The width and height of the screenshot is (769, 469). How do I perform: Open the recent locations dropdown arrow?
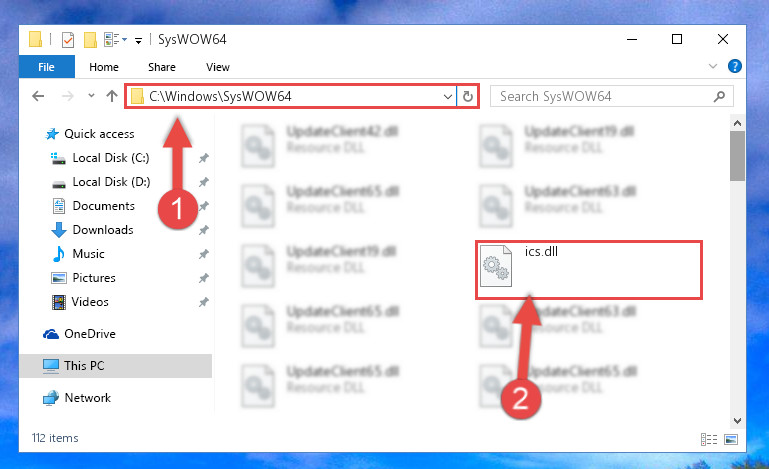pos(91,96)
